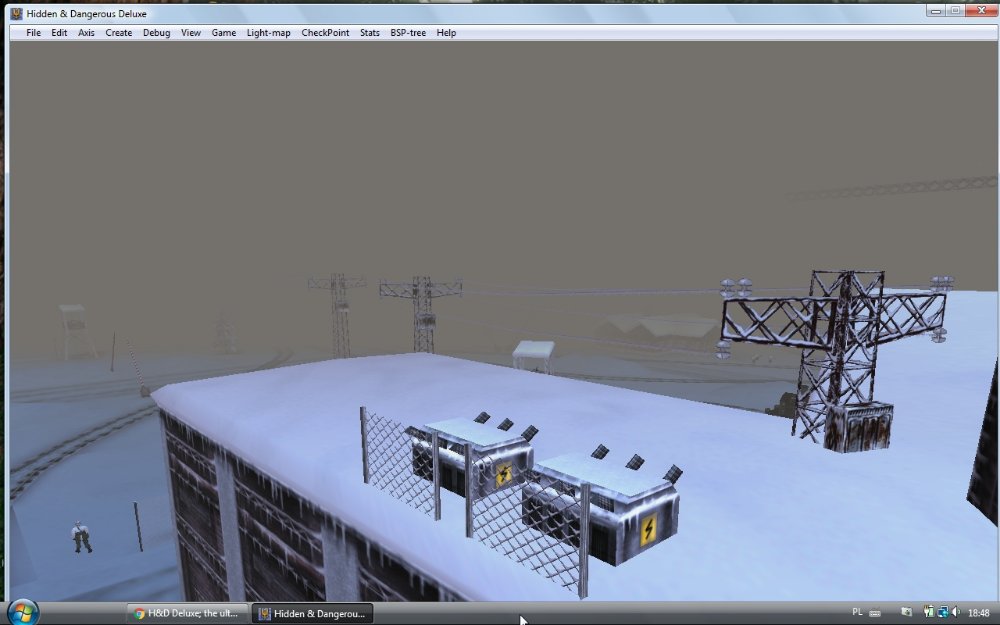The width and height of the screenshot is (1000, 625).
Task: Open the on-screen keyboard tray icon
Action: click(875, 613)
